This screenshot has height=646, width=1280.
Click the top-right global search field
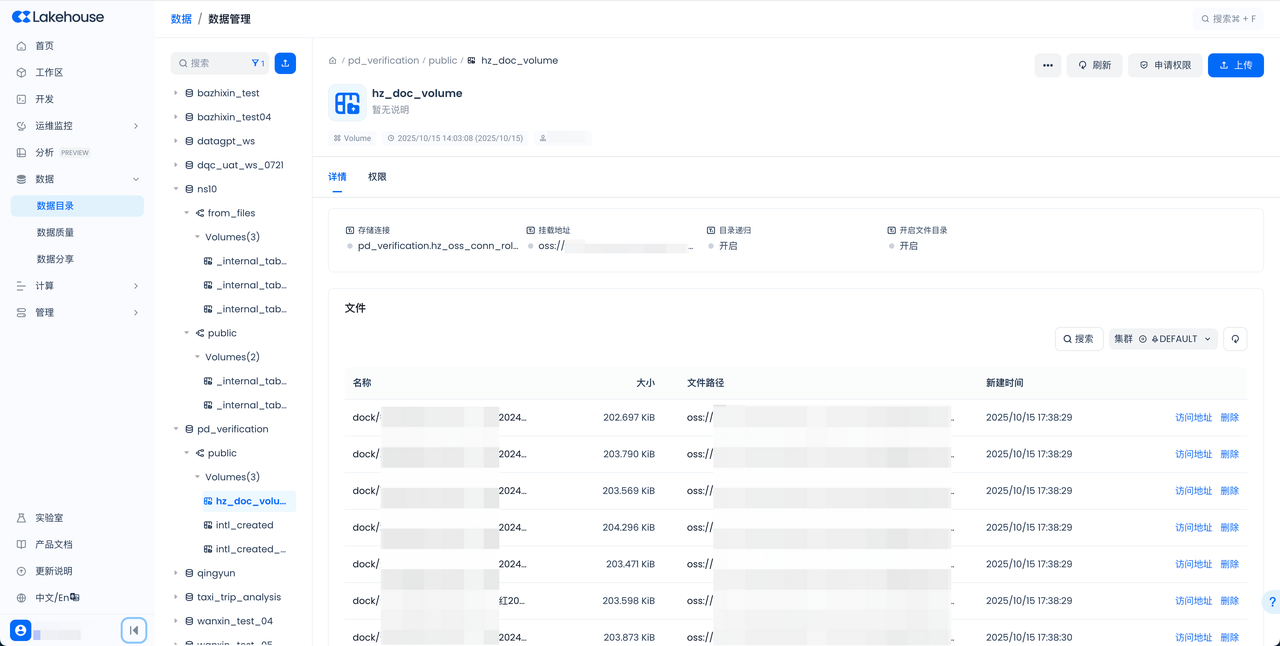point(1229,19)
